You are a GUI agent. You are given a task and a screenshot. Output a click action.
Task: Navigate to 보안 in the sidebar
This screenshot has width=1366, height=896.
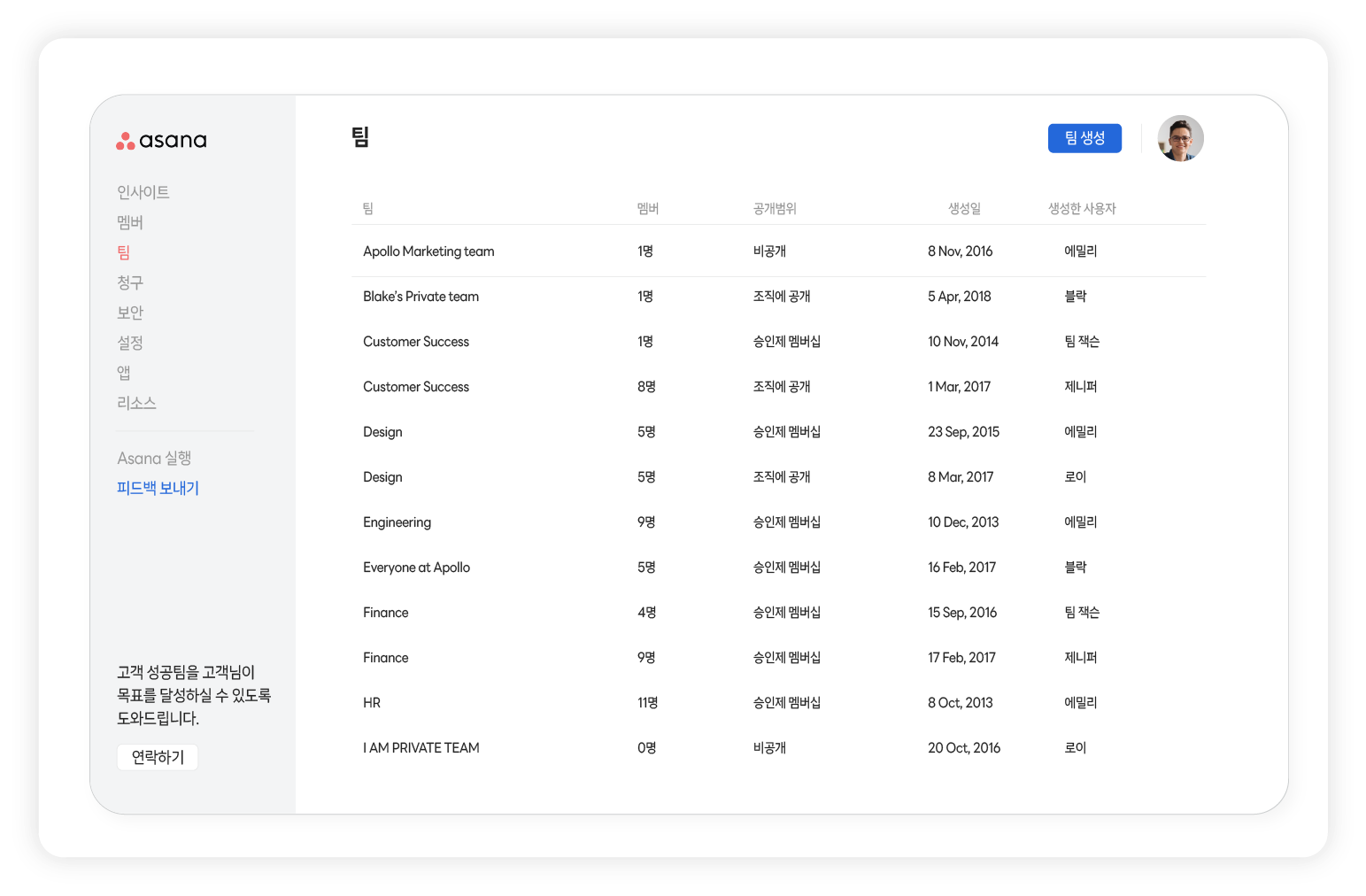(130, 313)
